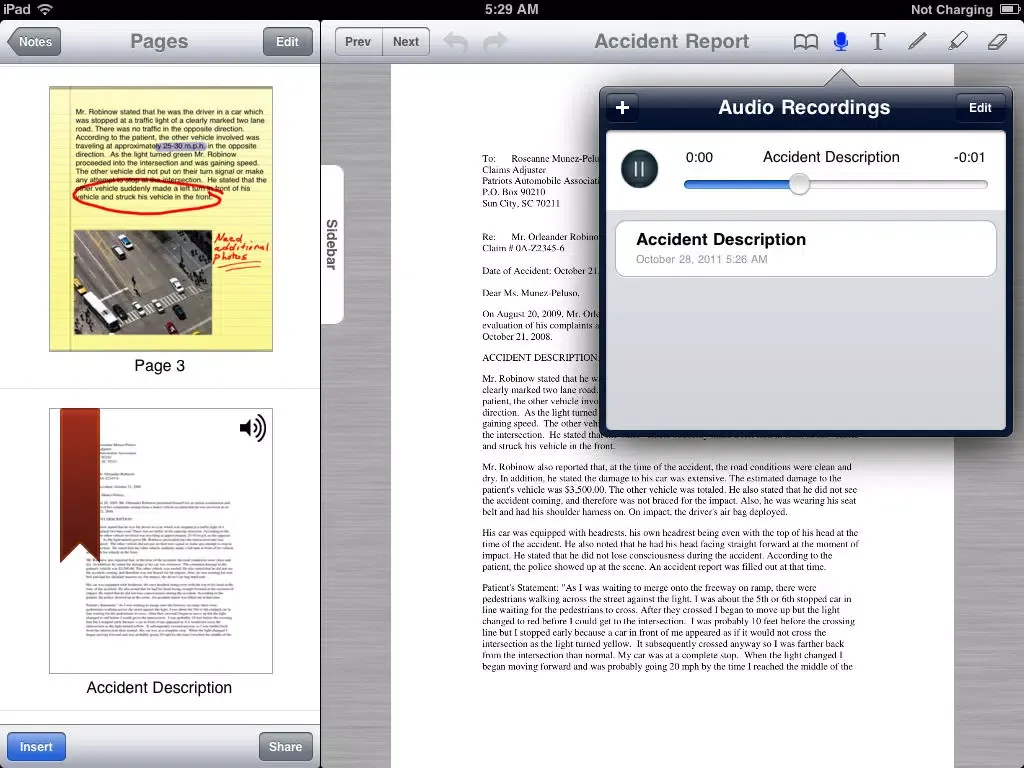This screenshot has width=1024, height=768.
Task: Click the 'ACCIDENT DESCRIPTION:' heading in document
Action: (x=541, y=357)
